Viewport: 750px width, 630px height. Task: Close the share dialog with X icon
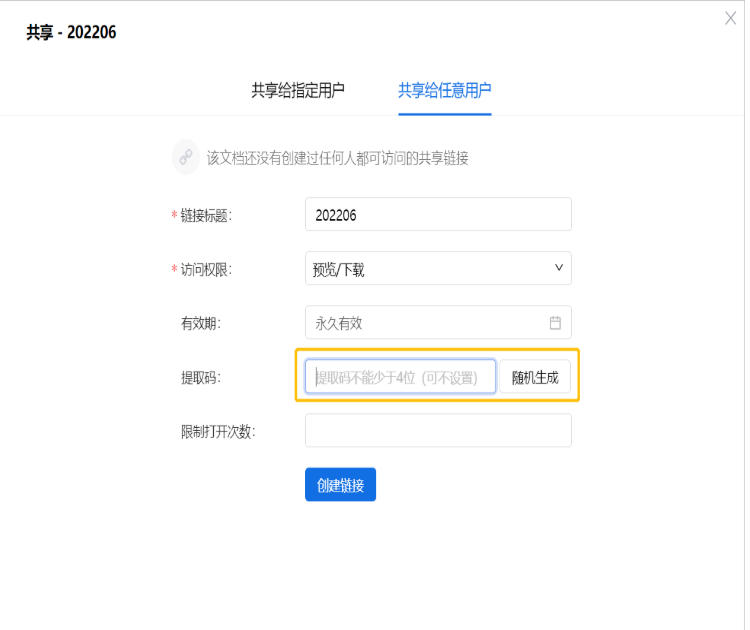point(730,18)
